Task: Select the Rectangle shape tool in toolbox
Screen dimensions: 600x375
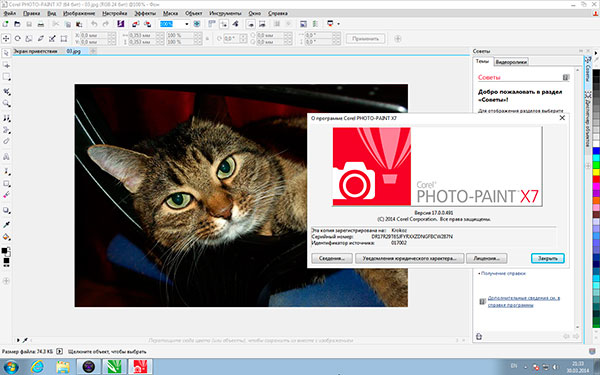Action: pyautogui.click(x=6, y=183)
